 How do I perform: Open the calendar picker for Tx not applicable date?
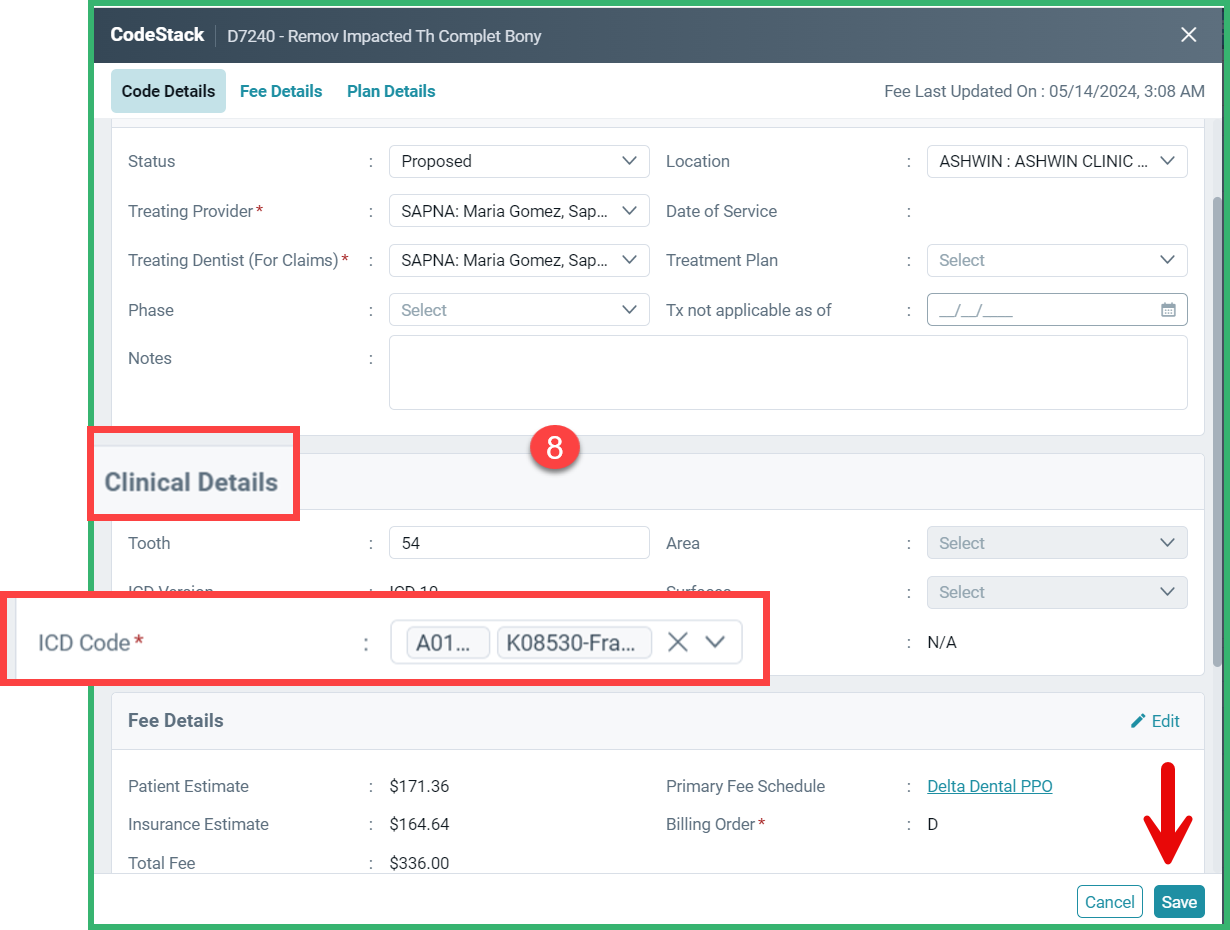click(1168, 309)
